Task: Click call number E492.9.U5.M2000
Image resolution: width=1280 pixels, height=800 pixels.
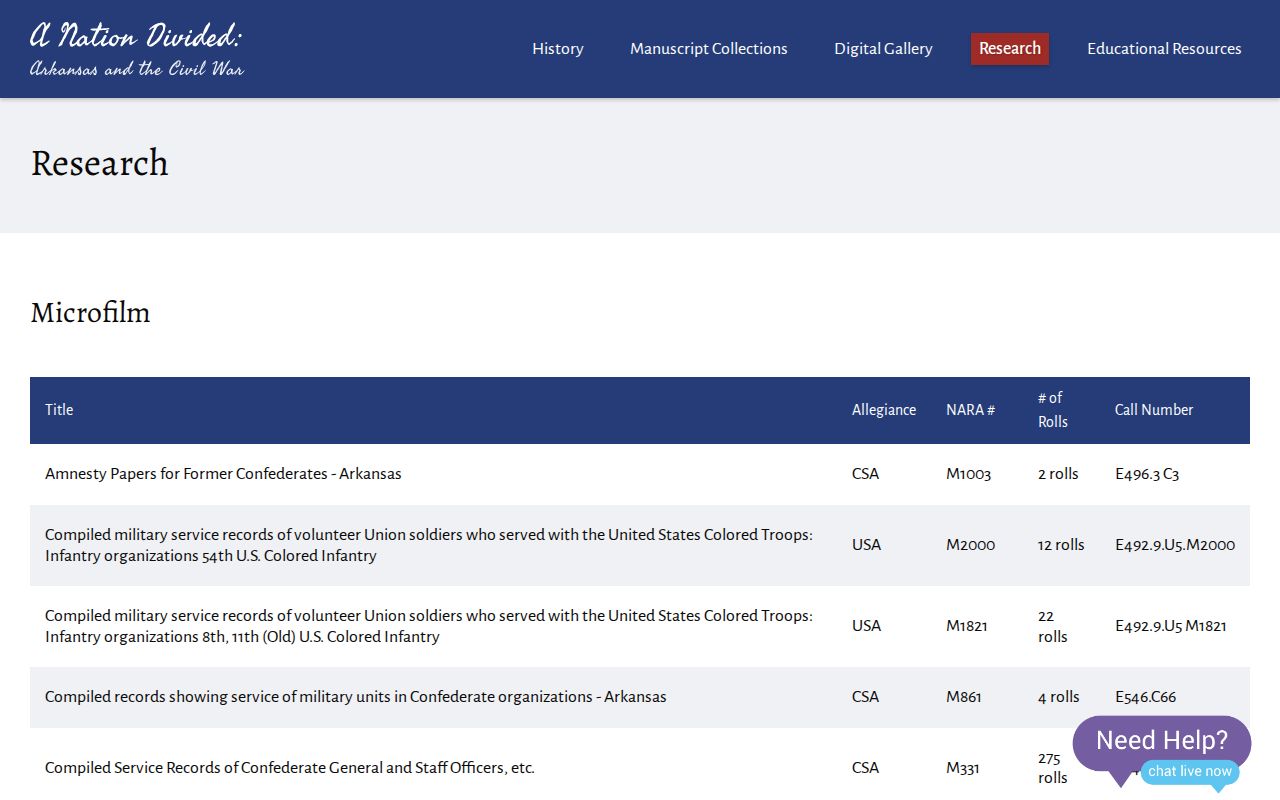Action: [x=1175, y=545]
